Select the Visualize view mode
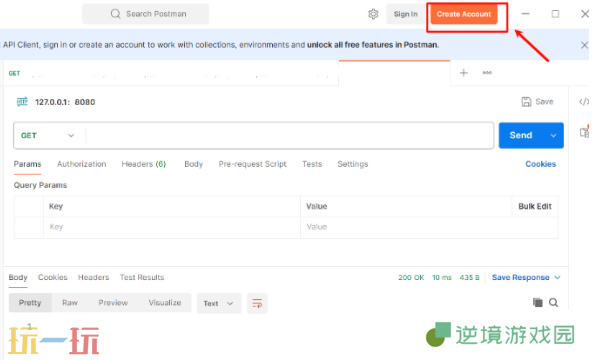The height and width of the screenshot is (360, 600). click(x=165, y=303)
